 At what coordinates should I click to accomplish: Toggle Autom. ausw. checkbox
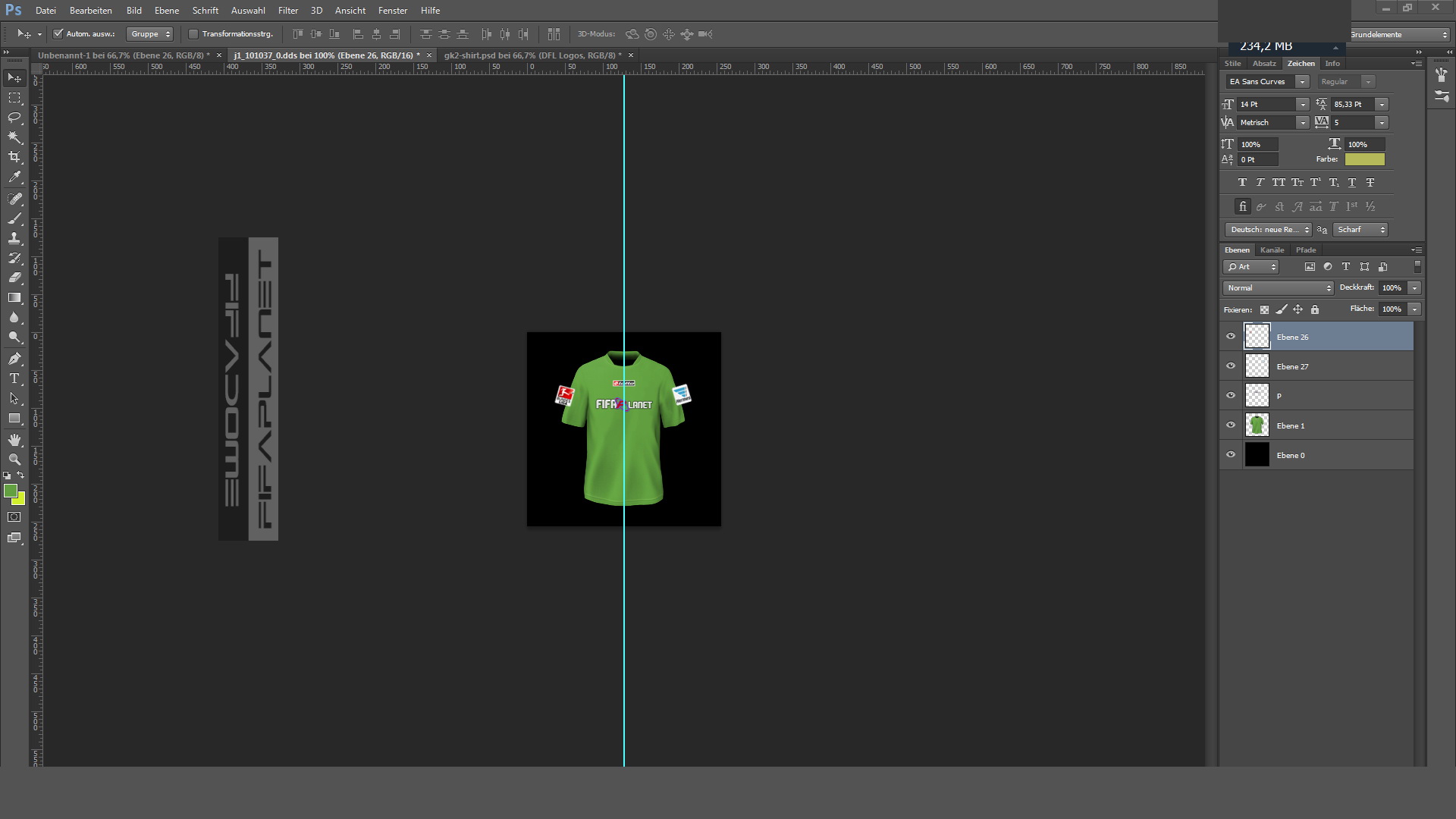pyautogui.click(x=58, y=34)
